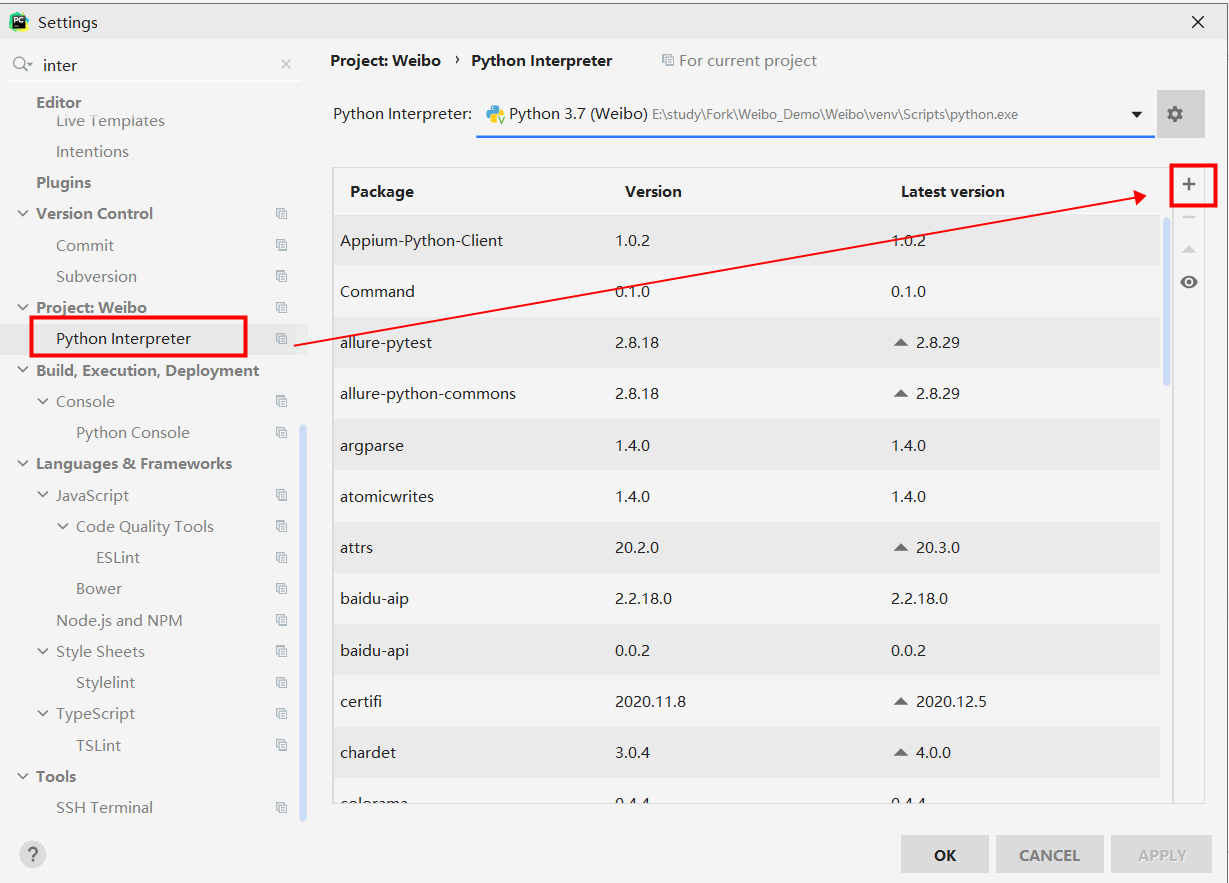The width and height of the screenshot is (1229, 883).
Task: Click project-level icon beside SSH Terminal
Action: [x=282, y=808]
